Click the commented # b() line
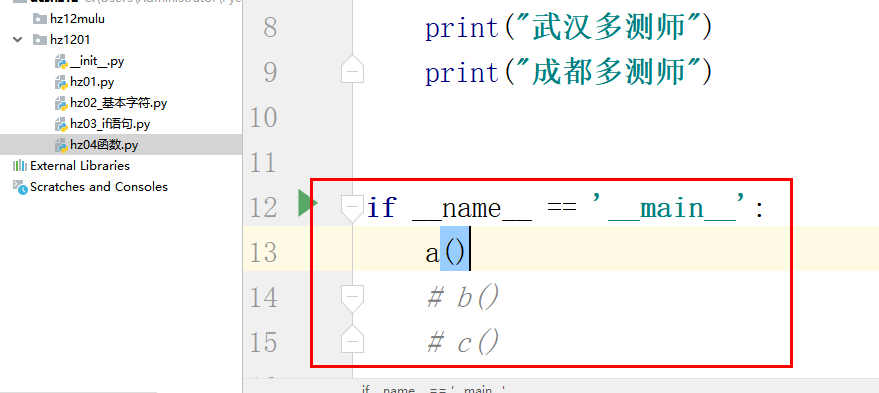 point(462,298)
